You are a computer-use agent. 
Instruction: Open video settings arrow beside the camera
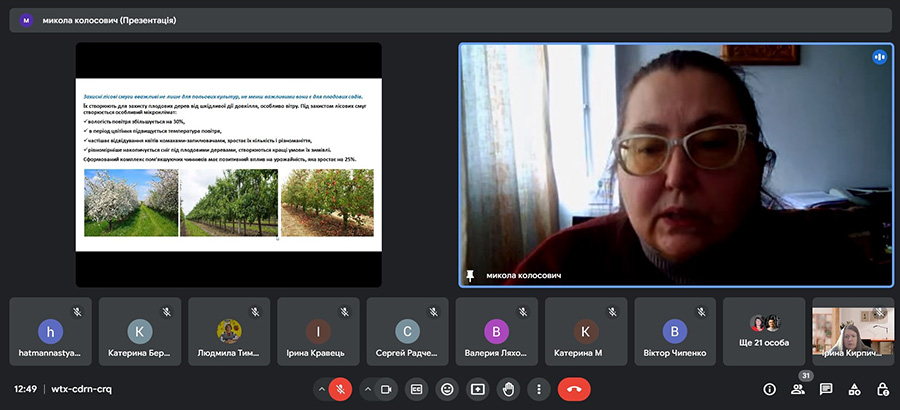click(367, 389)
